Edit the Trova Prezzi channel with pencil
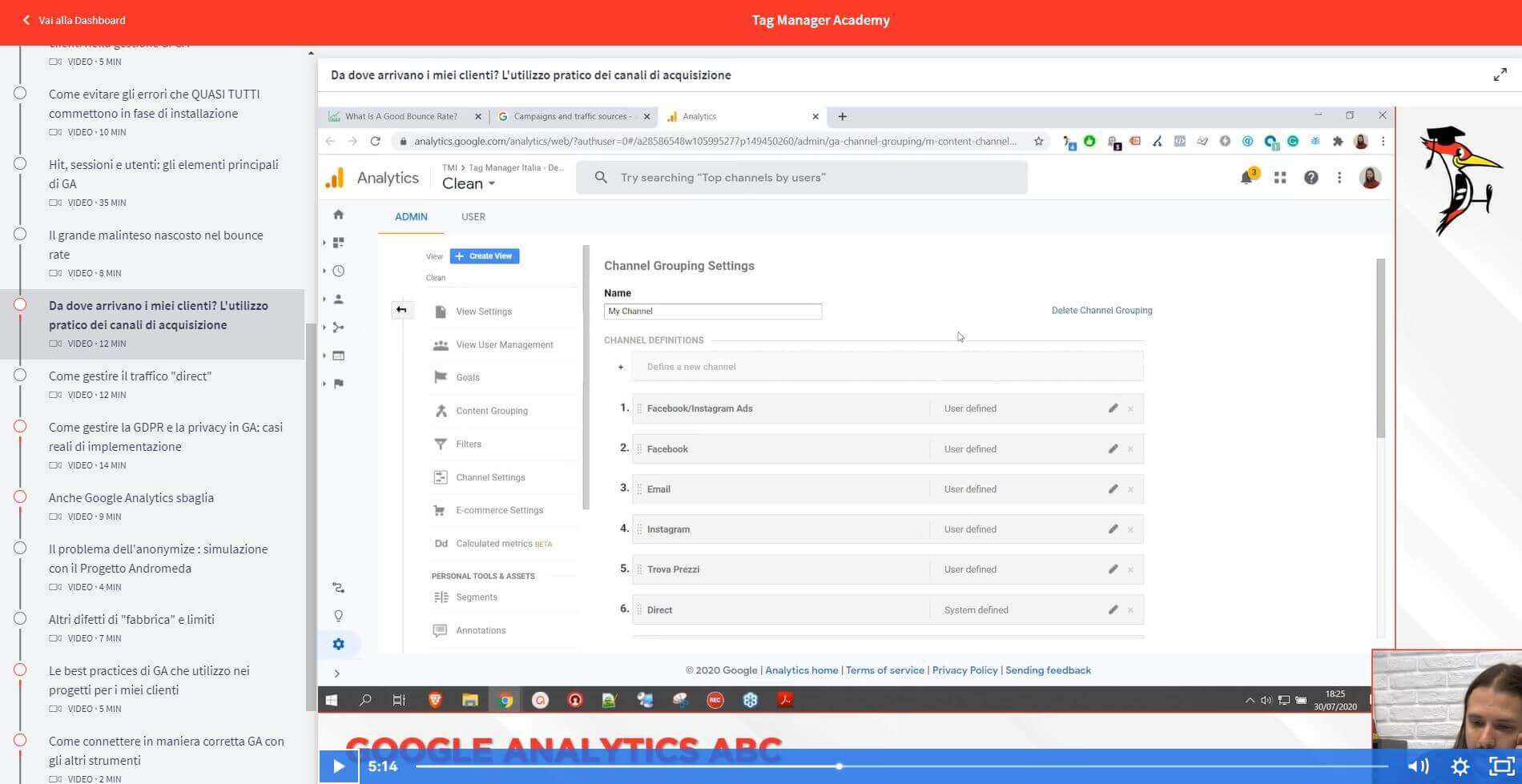Image resolution: width=1522 pixels, height=784 pixels. pyautogui.click(x=1113, y=569)
